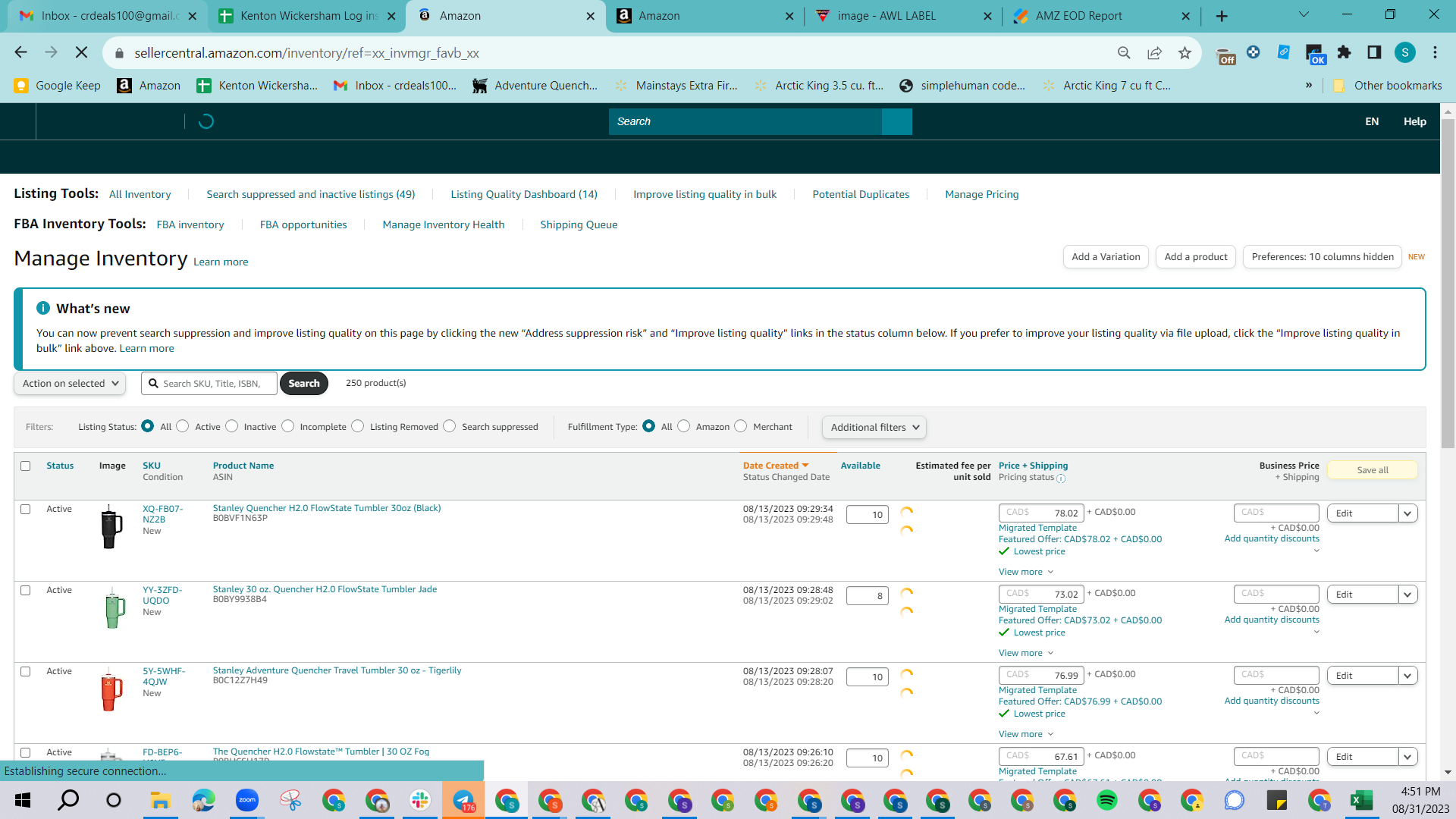Open Edit dropdown arrow for Tigerlily tumbler

tap(1408, 676)
